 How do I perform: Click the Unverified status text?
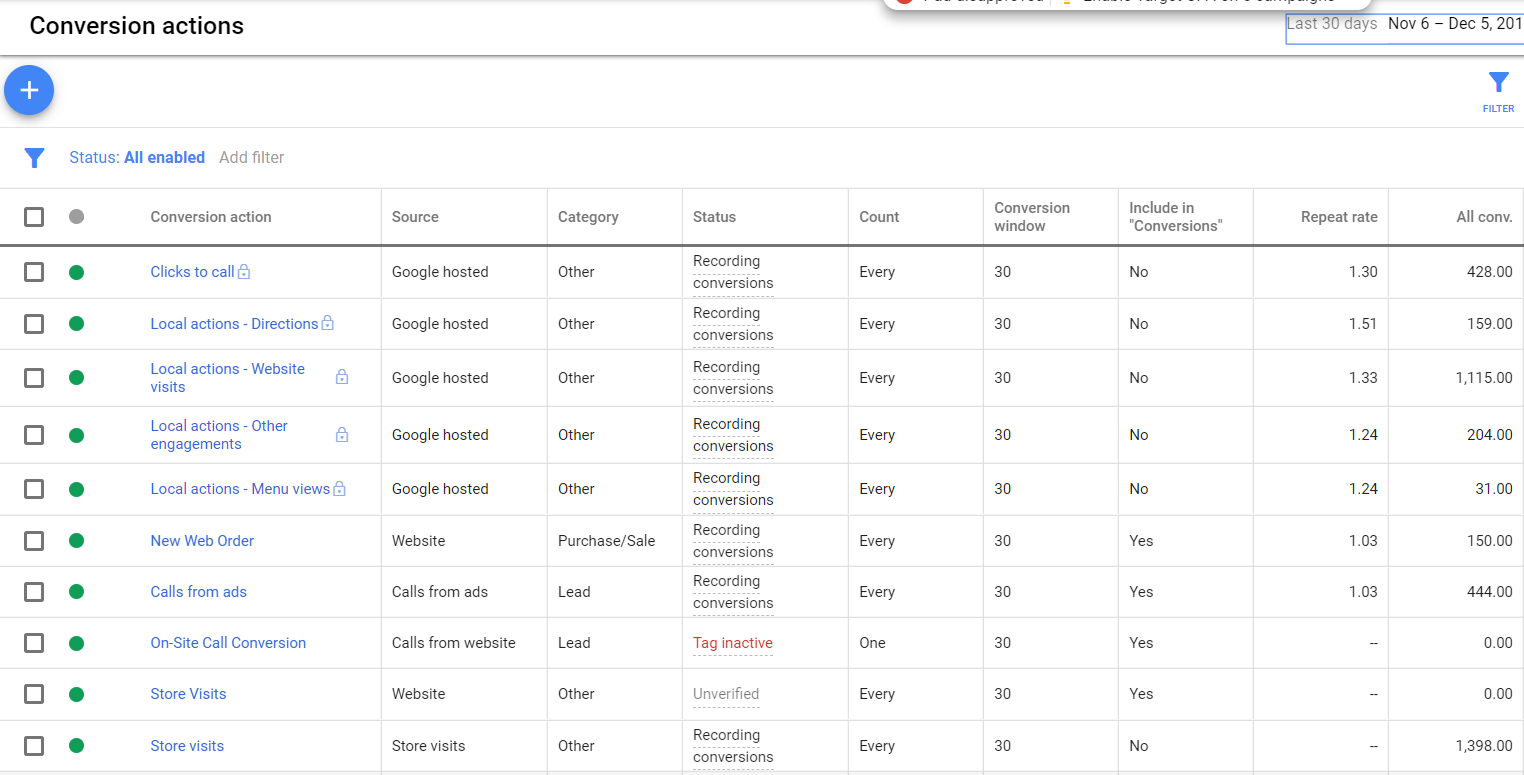[726, 694]
